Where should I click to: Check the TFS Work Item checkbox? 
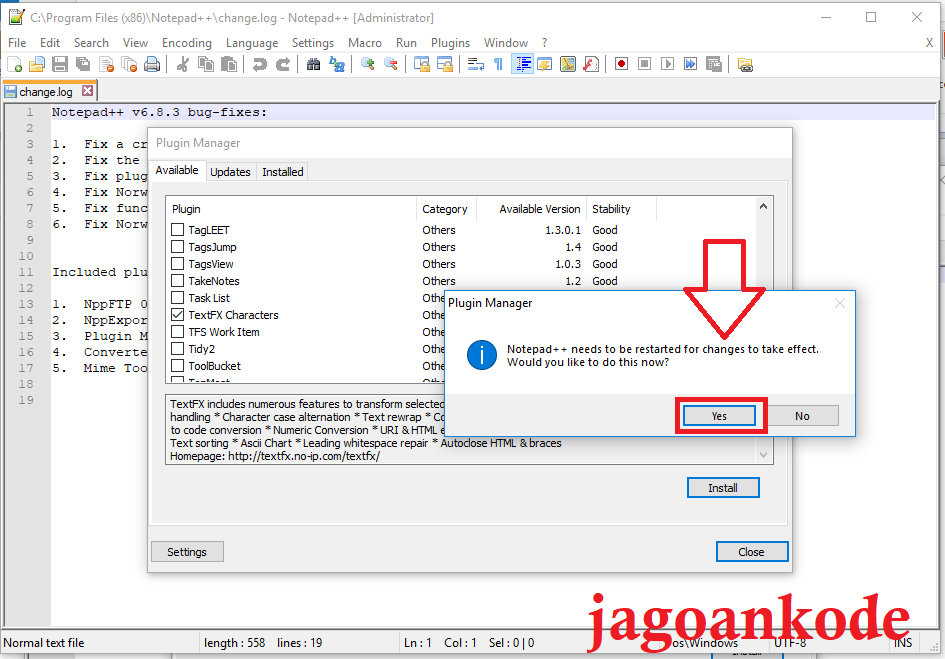coord(177,332)
